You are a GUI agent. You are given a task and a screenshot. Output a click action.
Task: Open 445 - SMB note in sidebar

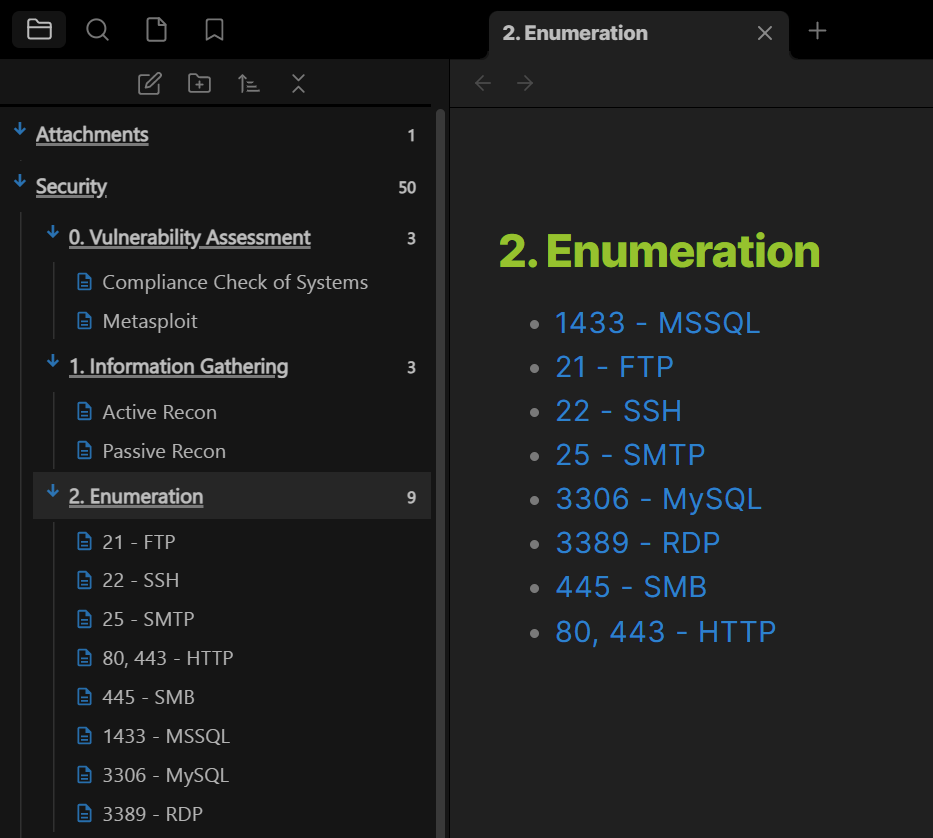[x=148, y=697]
